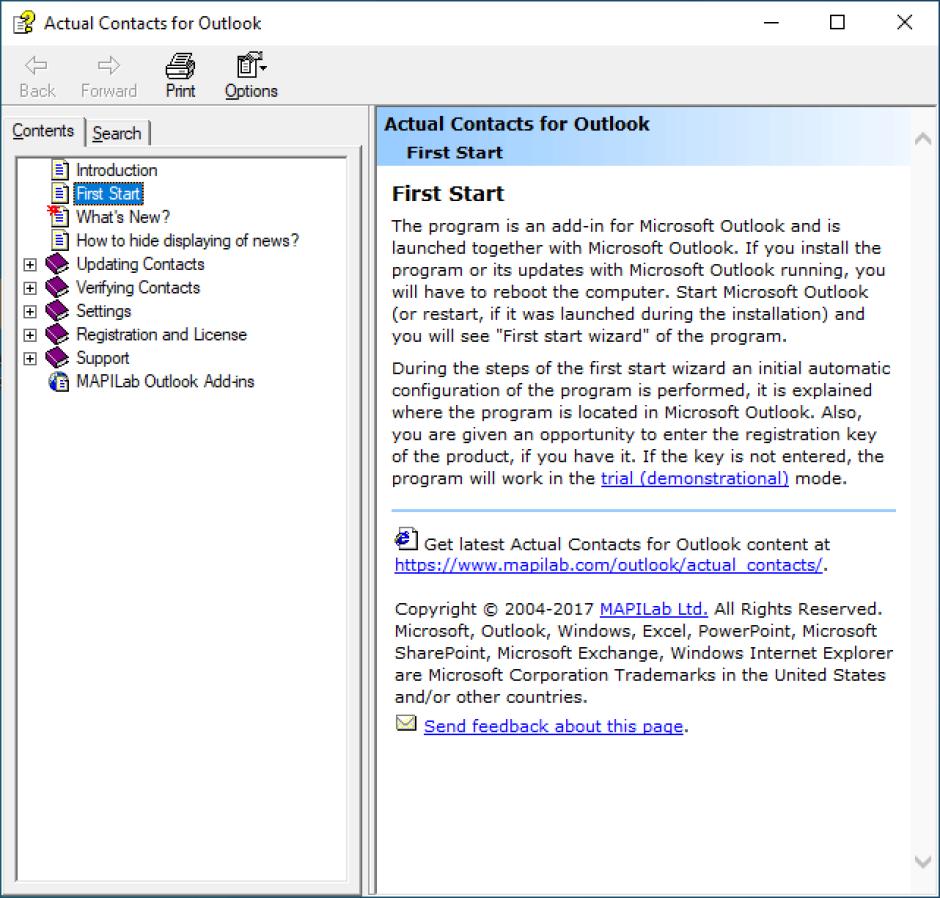
Task: Click the Forward arrow icon
Action: point(109,65)
